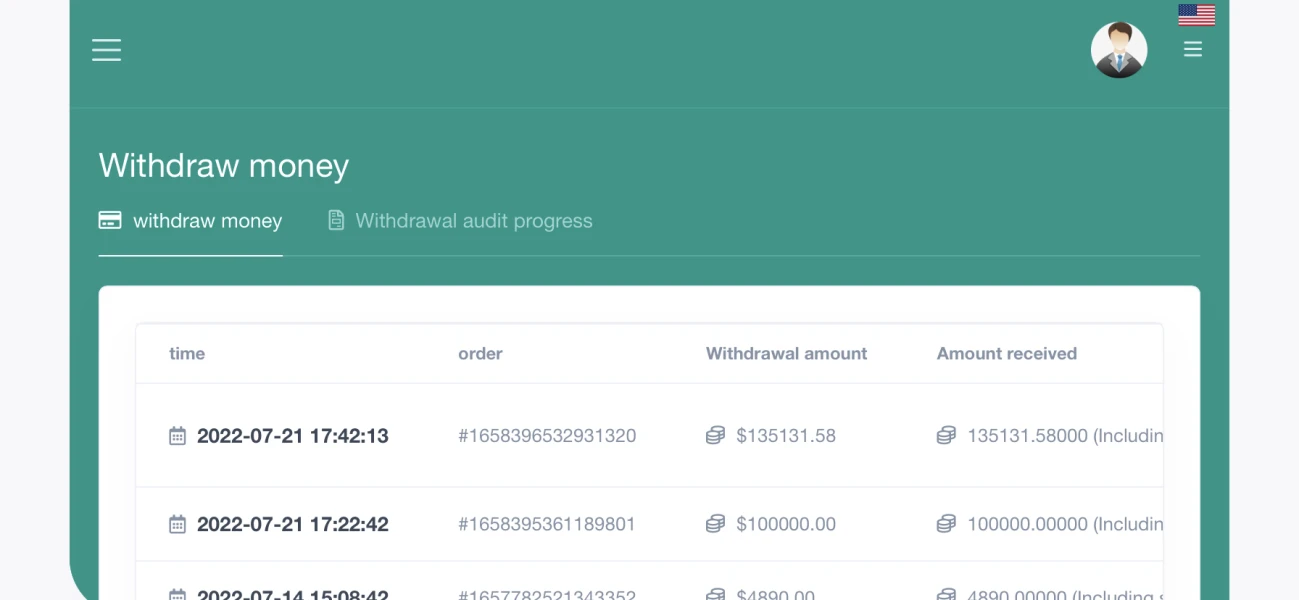
Task: Click the credit card icon beside withdraw money
Action: 110,220
